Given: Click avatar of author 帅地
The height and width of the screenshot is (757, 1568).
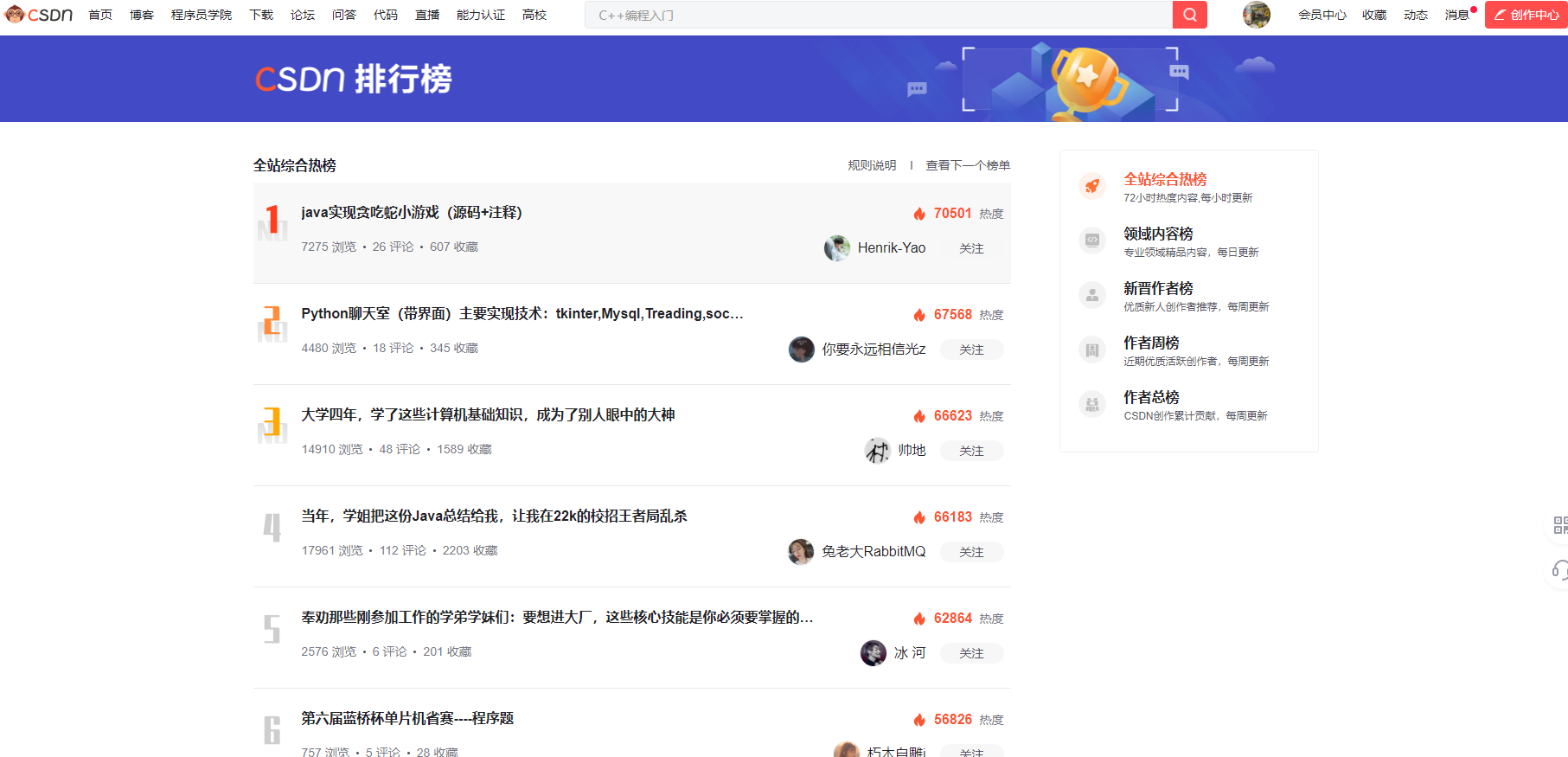Looking at the screenshot, I should tap(878, 451).
